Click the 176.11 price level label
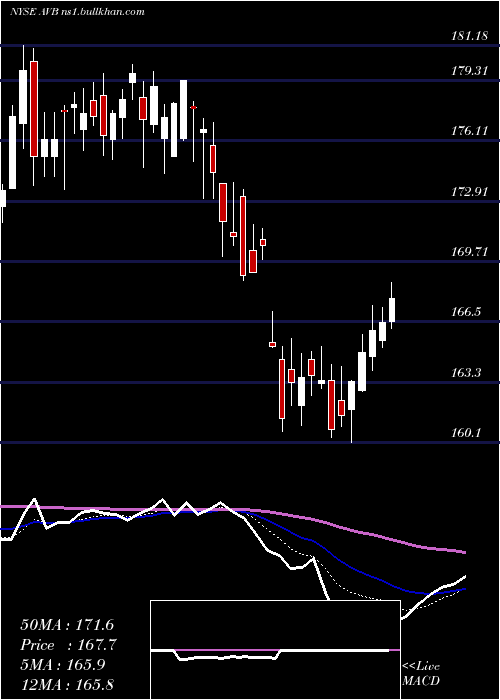 (x=469, y=131)
